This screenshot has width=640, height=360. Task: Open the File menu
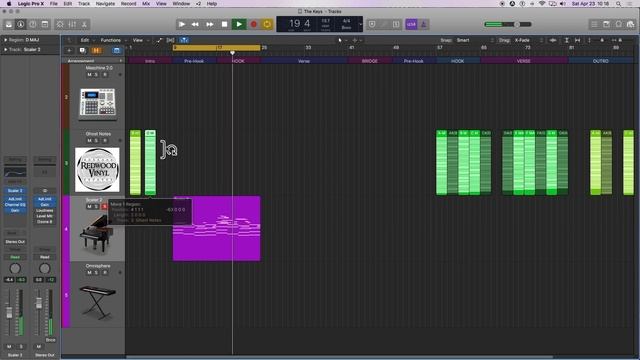point(53,4)
